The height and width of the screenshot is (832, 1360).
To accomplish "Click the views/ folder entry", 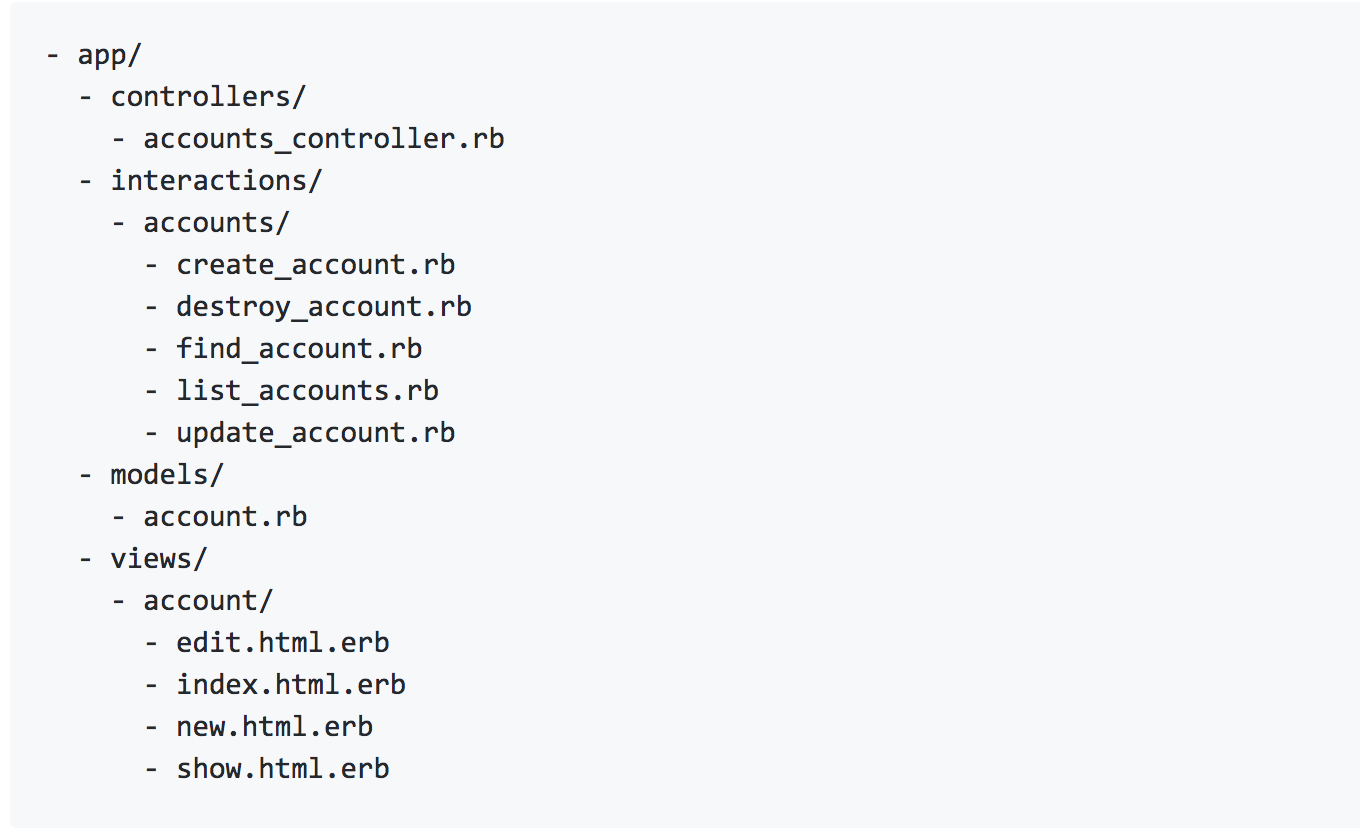I will click(x=158, y=559).
